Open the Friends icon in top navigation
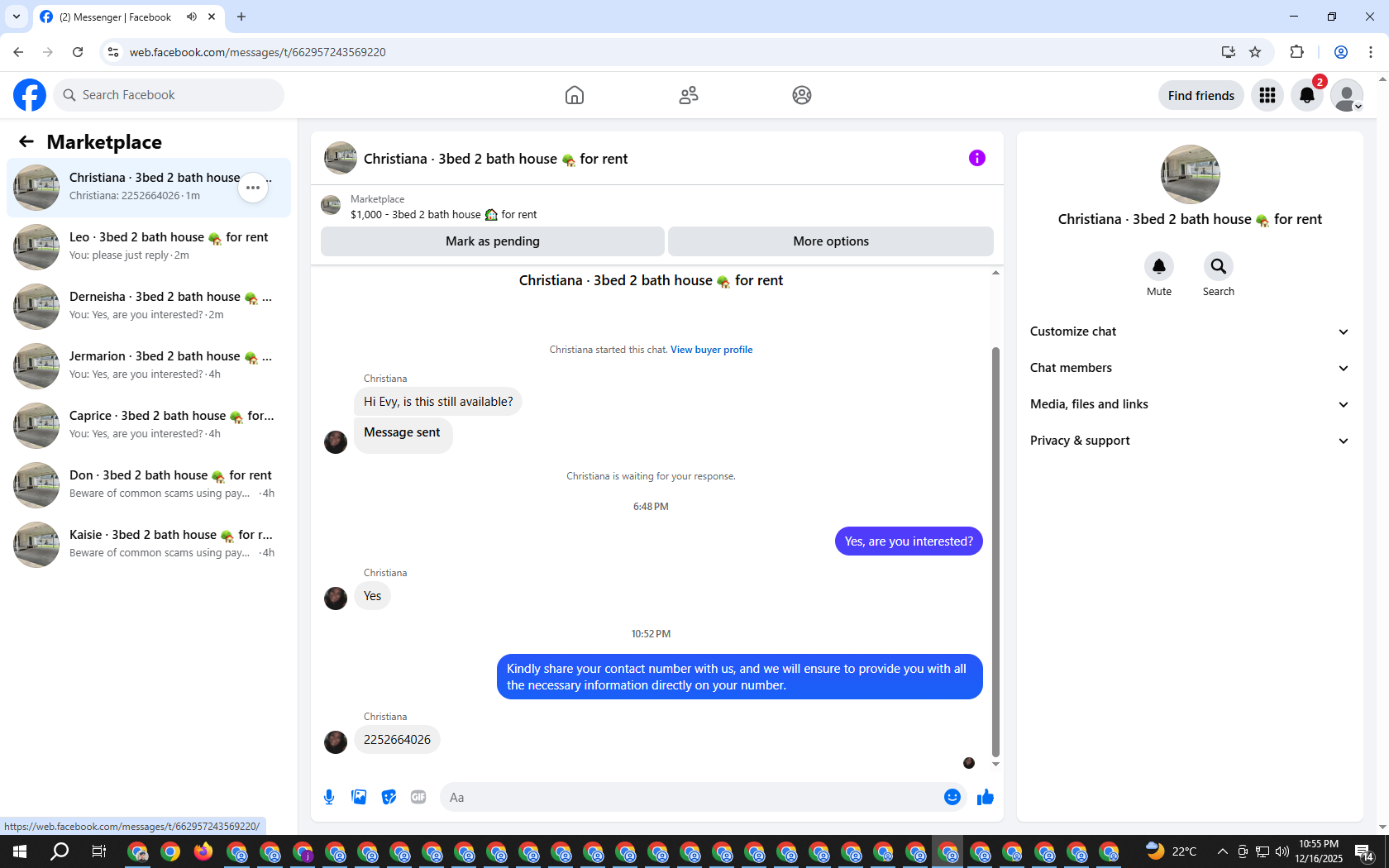Screen dimensions: 1389x868 689,95
